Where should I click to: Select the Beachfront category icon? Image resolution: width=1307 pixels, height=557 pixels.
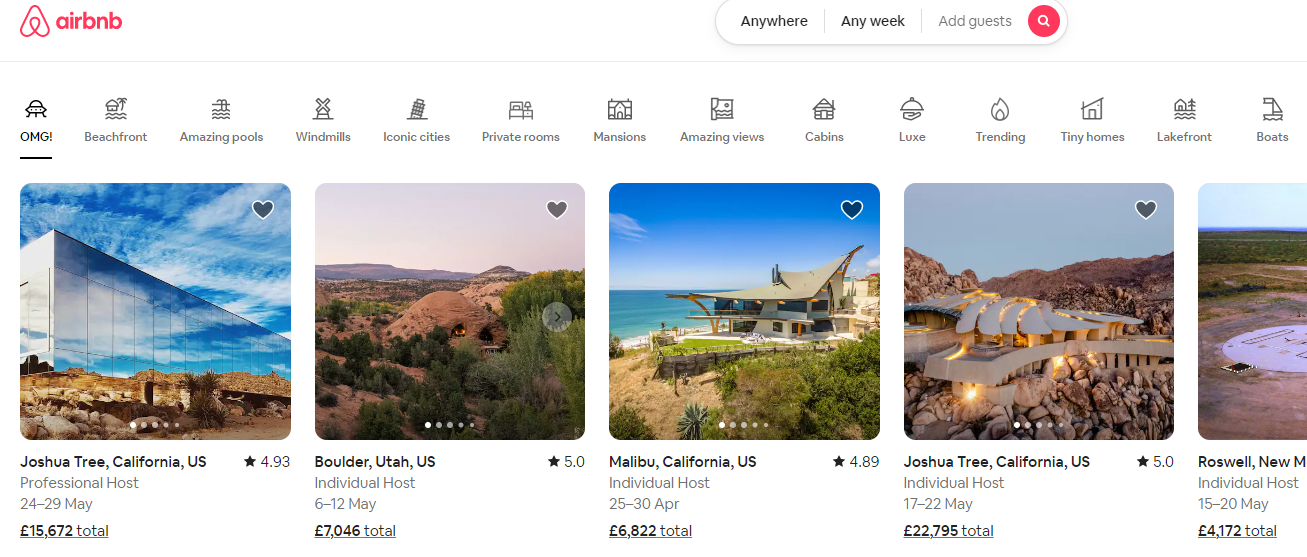point(116,109)
